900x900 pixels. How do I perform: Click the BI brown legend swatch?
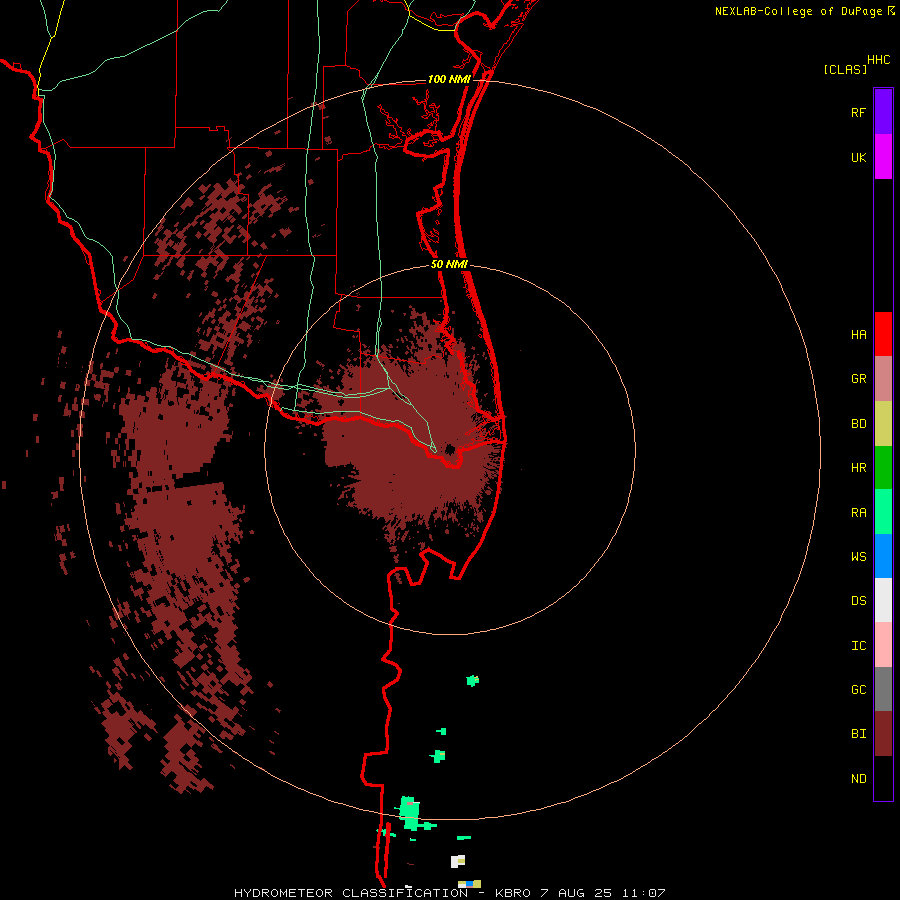tap(883, 734)
